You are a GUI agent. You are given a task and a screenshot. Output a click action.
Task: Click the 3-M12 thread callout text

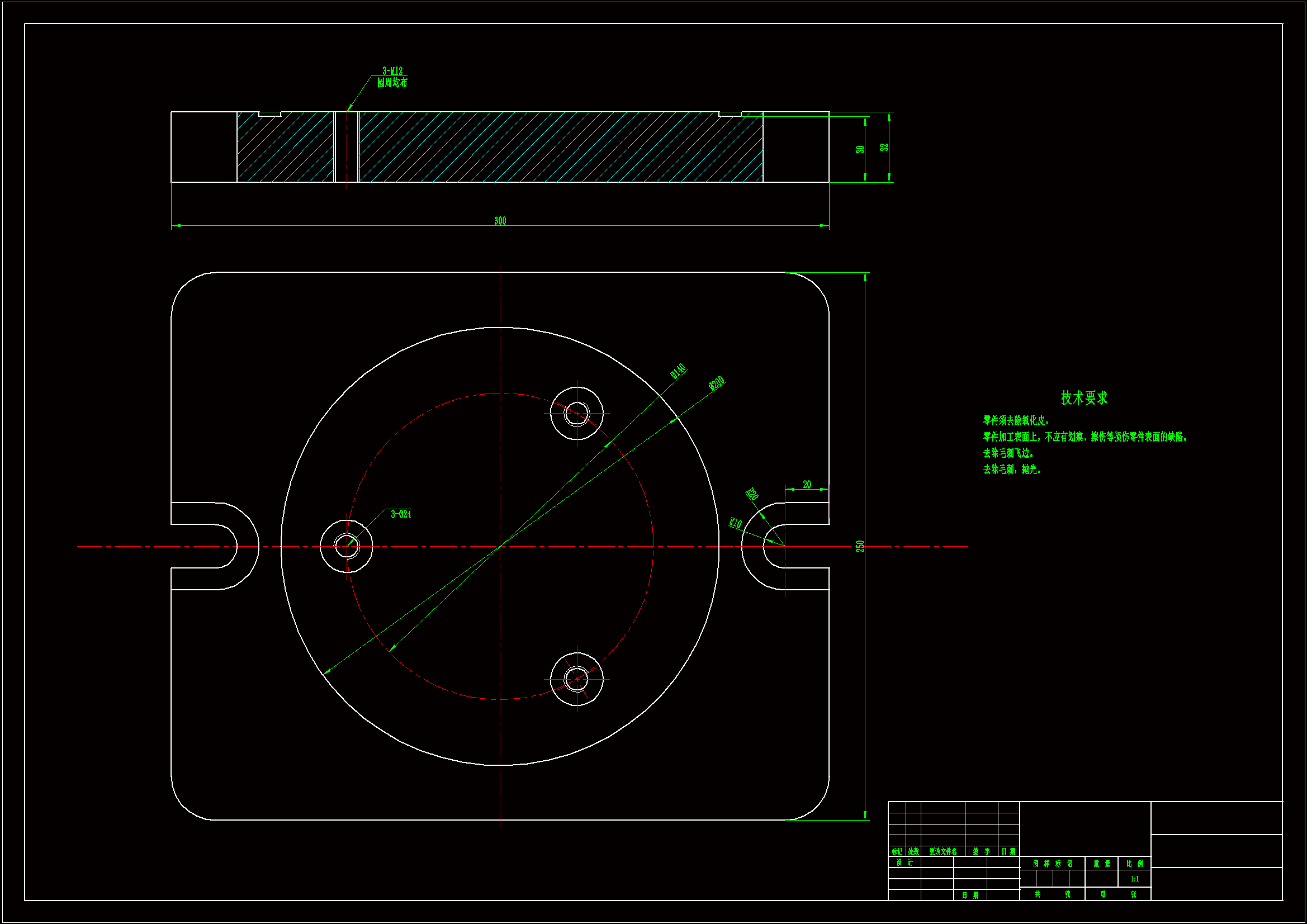[392, 71]
